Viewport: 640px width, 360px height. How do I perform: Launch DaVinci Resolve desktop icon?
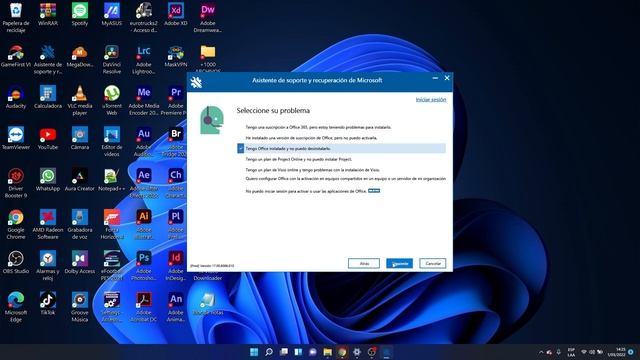coord(111,59)
